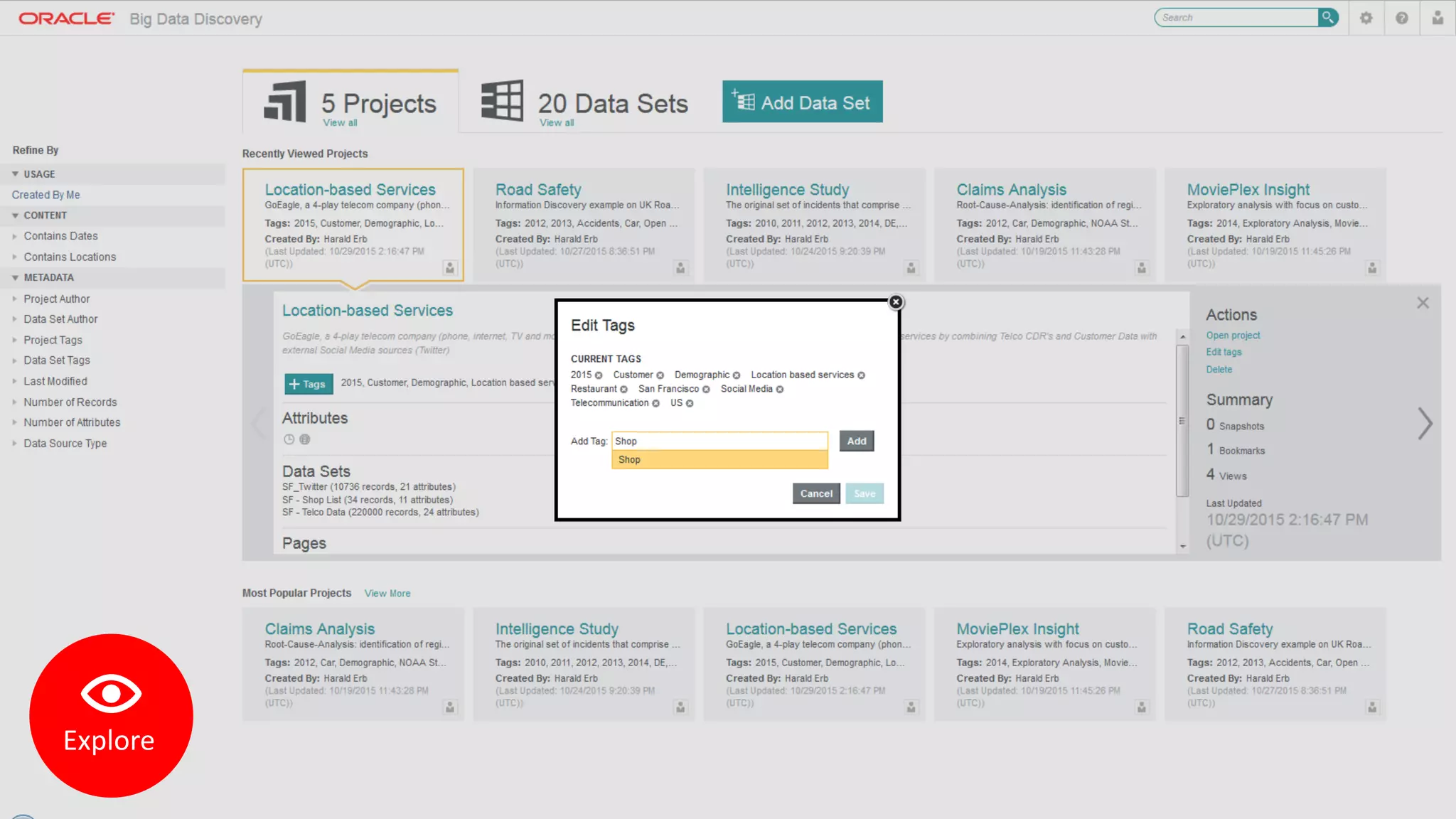Click the globe icon under Attributes

305,439
